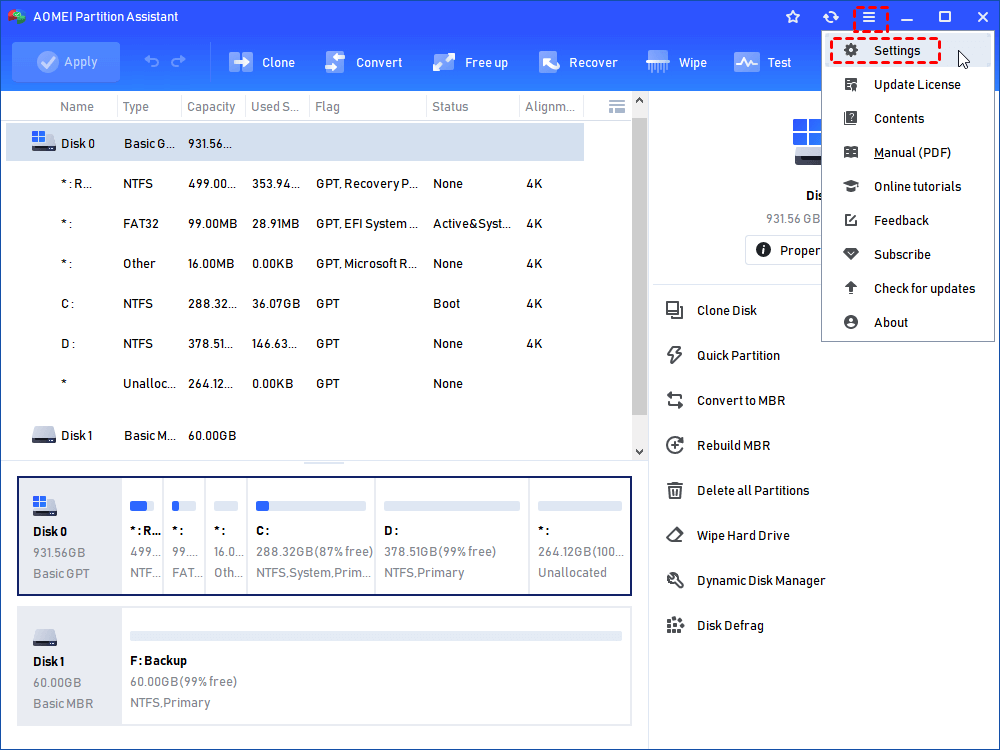Click the partition list vertical scrollbar thumb
1000x750 pixels.
pyautogui.click(x=640, y=267)
